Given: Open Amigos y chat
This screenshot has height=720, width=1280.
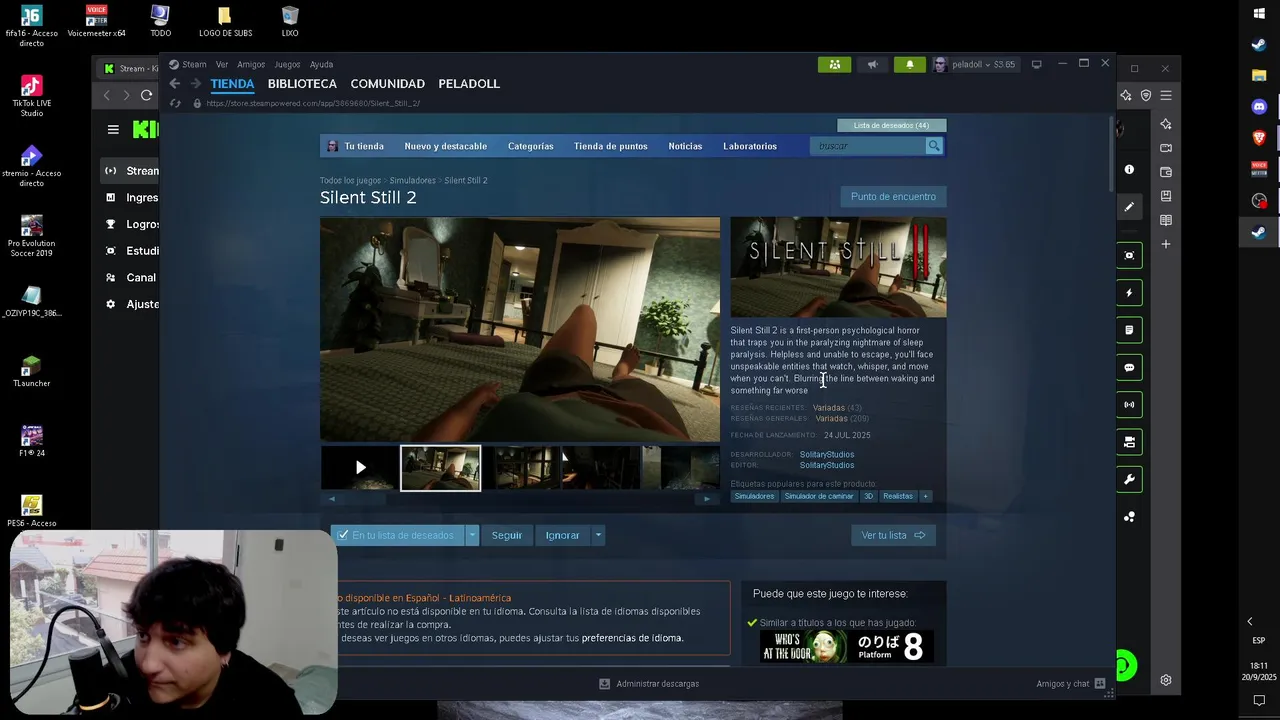Looking at the screenshot, I should click(x=1070, y=684).
